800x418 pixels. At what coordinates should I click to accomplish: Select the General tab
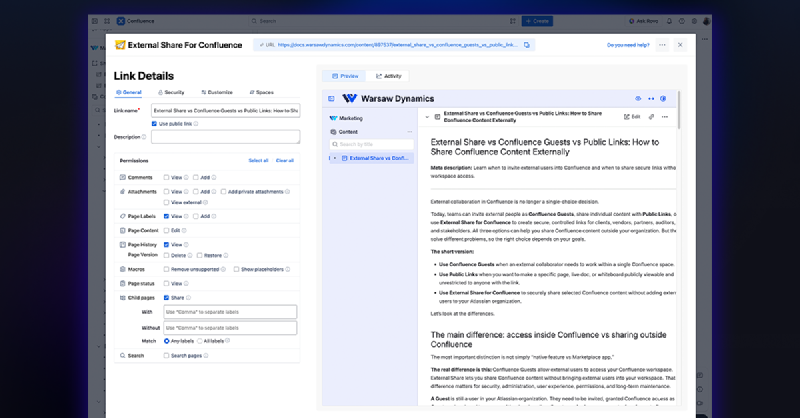coord(129,92)
